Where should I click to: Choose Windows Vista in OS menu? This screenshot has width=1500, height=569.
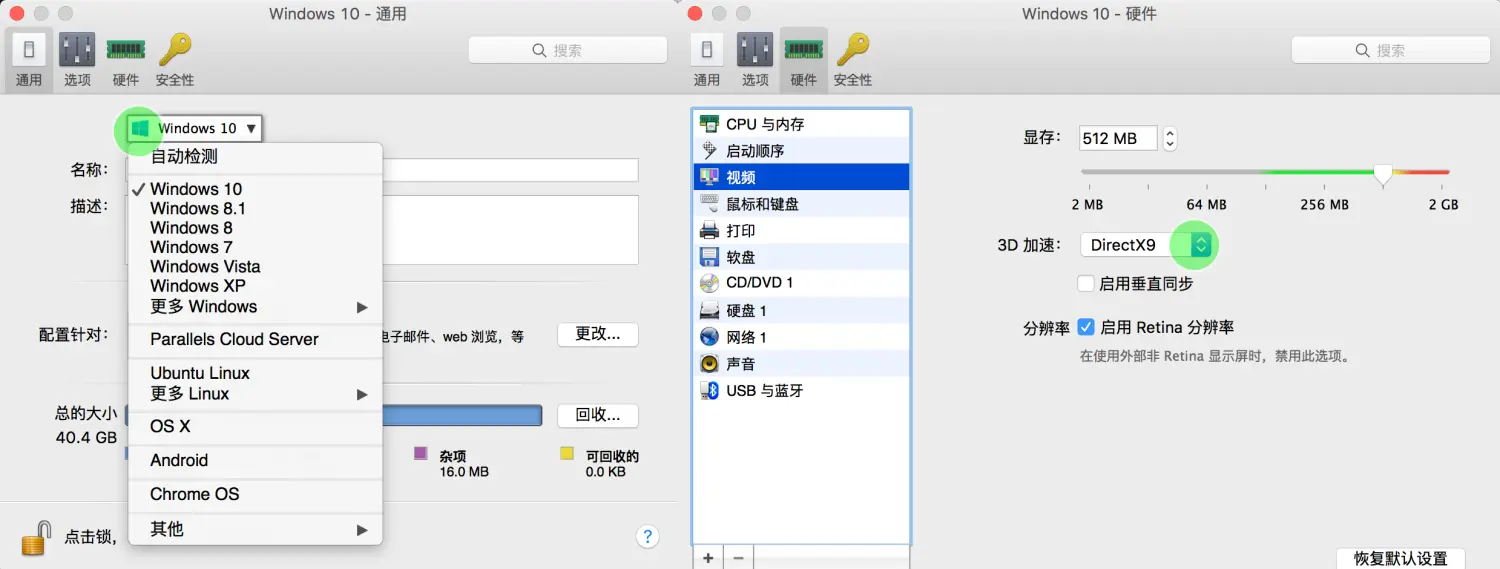click(256, 267)
